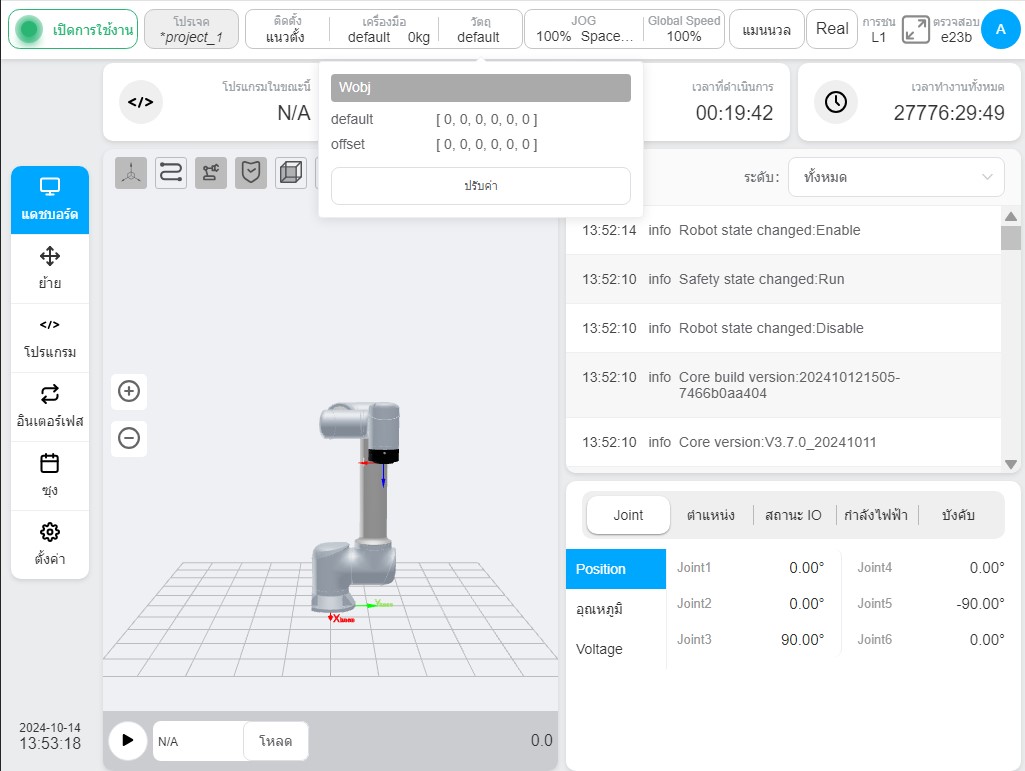Play the loaded program
1025x771 pixels.
(x=127, y=740)
